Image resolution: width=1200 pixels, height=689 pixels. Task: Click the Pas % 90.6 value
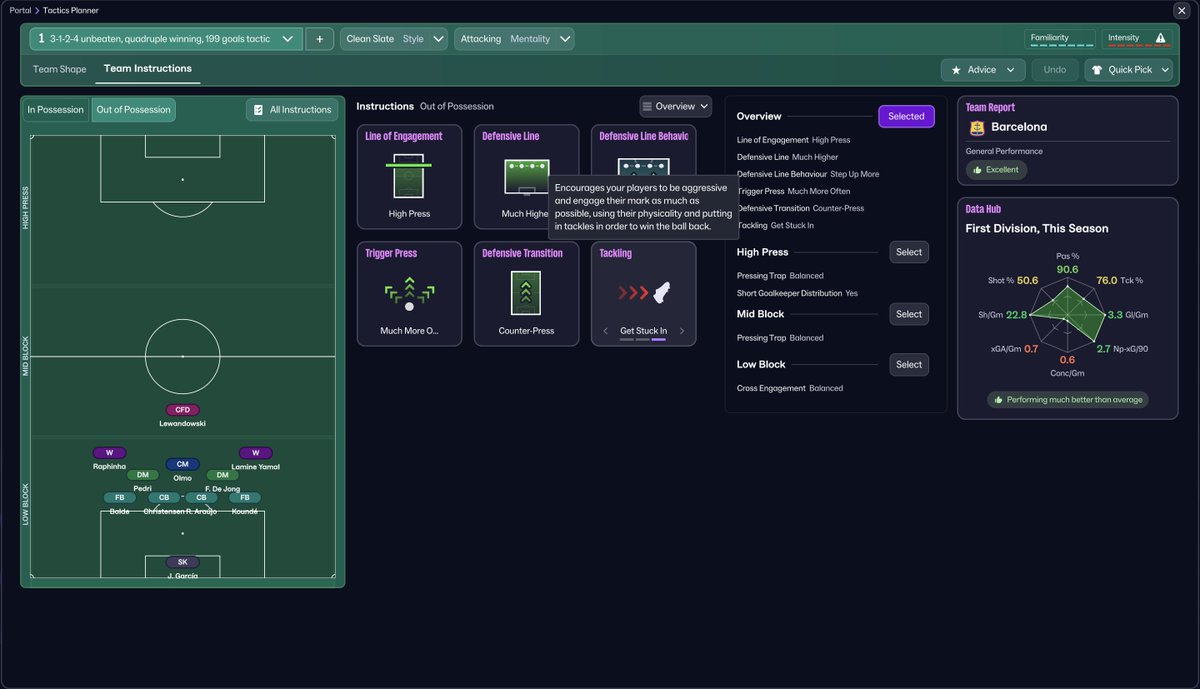click(1067, 269)
